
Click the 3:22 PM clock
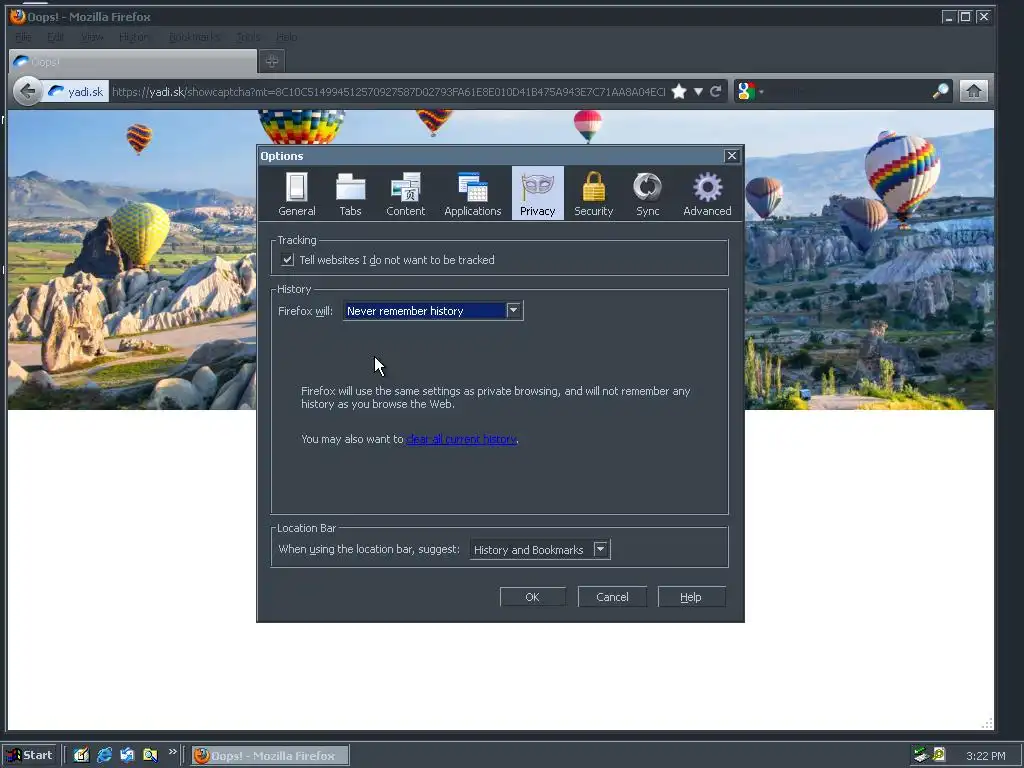tap(985, 756)
